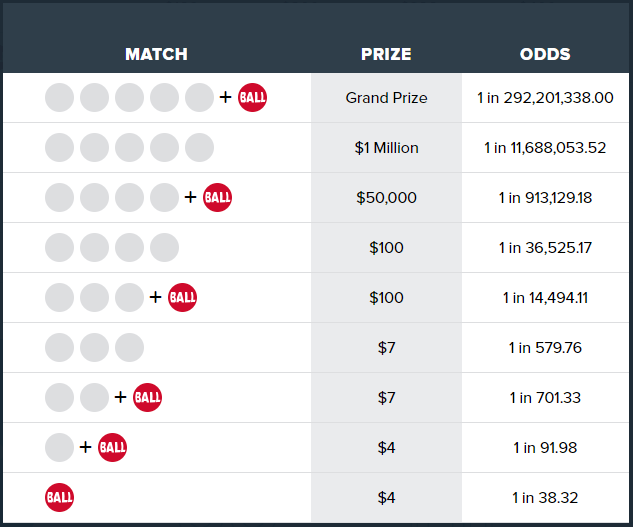Click the MATCH column header
Image resolution: width=633 pixels, height=527 pixels.
(156, 54)
